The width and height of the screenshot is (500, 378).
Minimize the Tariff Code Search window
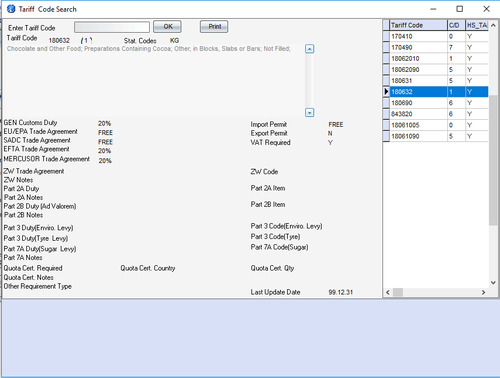433,9
